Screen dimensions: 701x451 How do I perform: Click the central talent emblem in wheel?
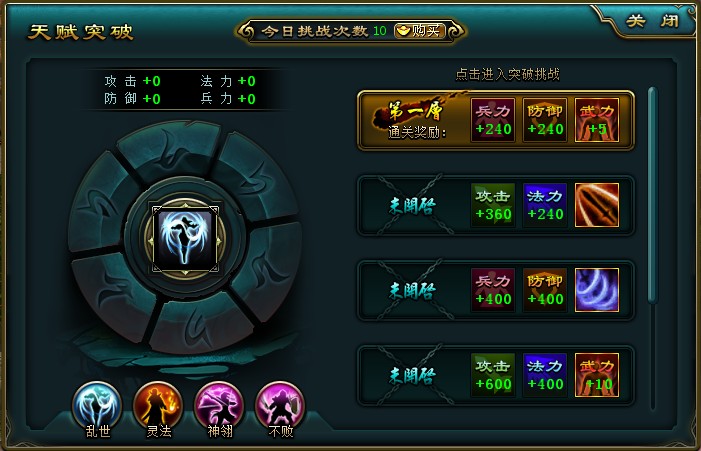186,239
